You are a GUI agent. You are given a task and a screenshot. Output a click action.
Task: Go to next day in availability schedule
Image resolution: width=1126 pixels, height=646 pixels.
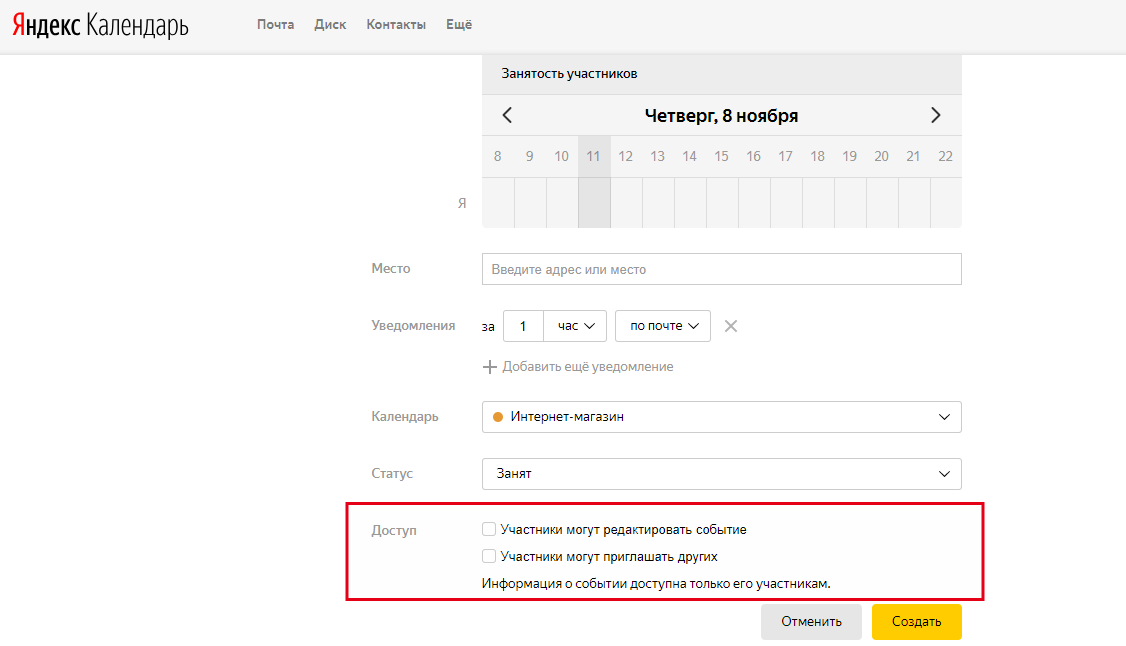(x=935, y=115)
